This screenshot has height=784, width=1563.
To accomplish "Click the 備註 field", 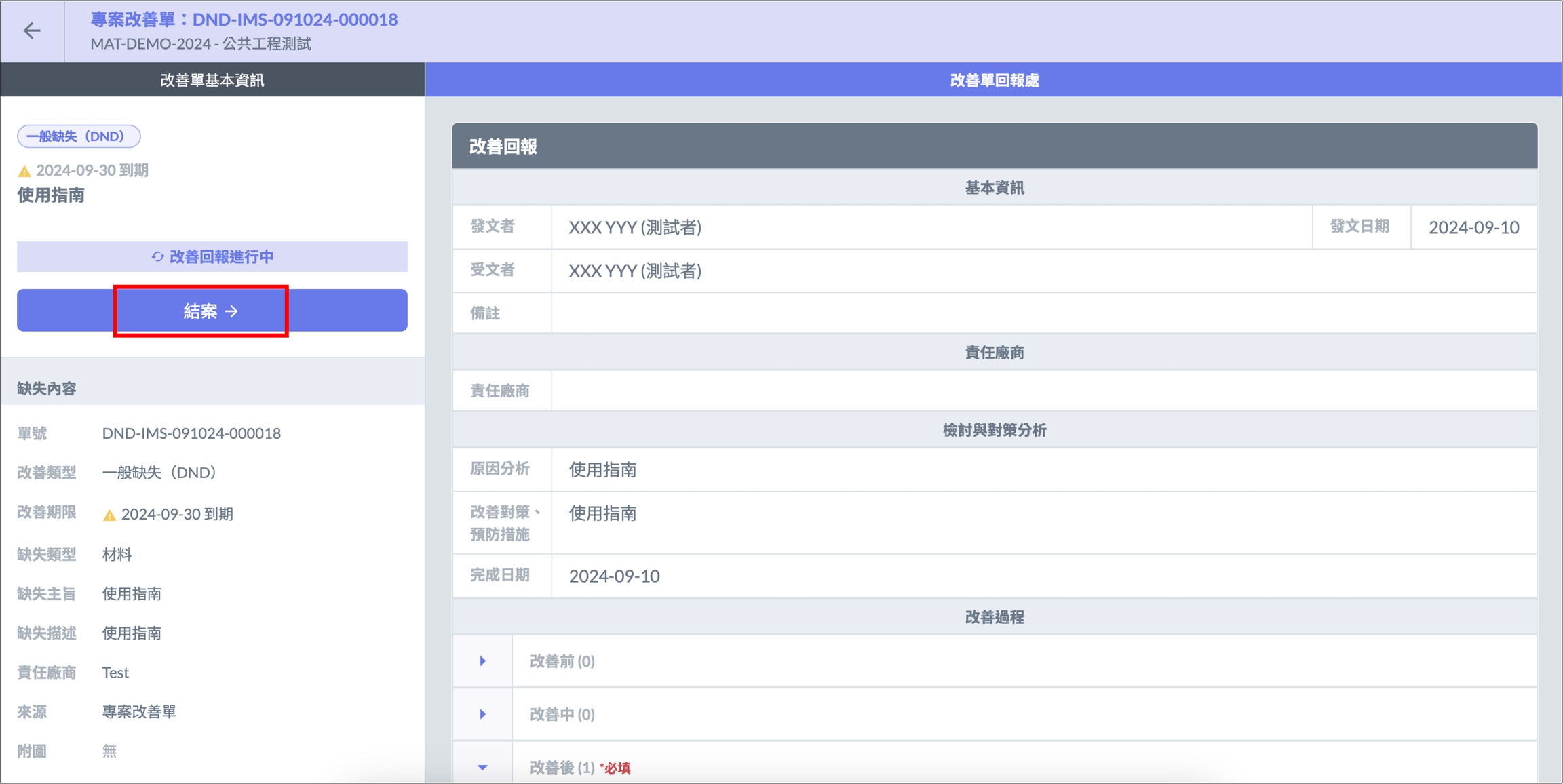I will coord(1043,313).
